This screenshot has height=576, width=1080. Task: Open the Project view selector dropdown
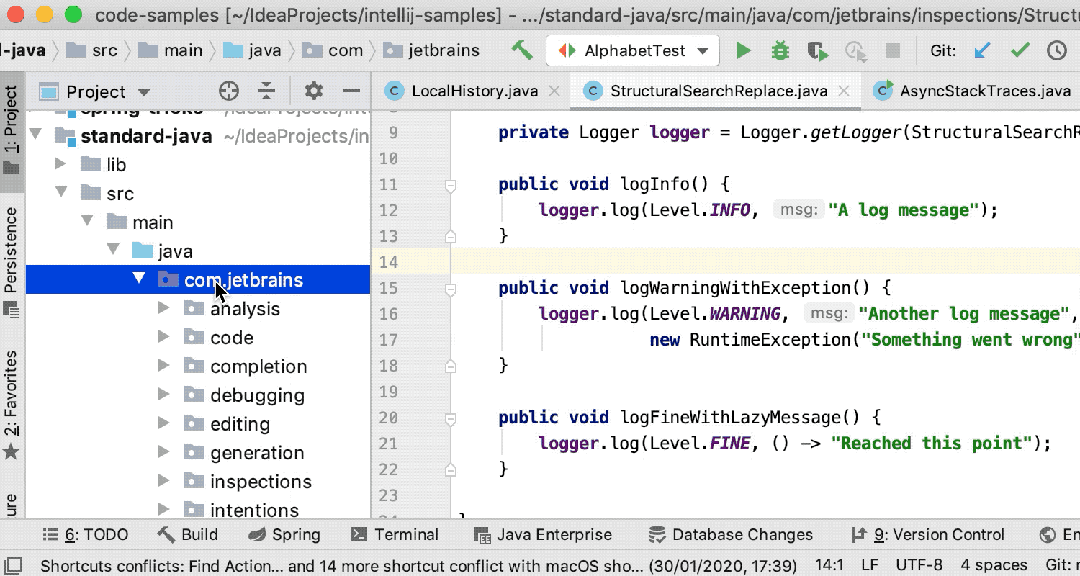point(143,92)
